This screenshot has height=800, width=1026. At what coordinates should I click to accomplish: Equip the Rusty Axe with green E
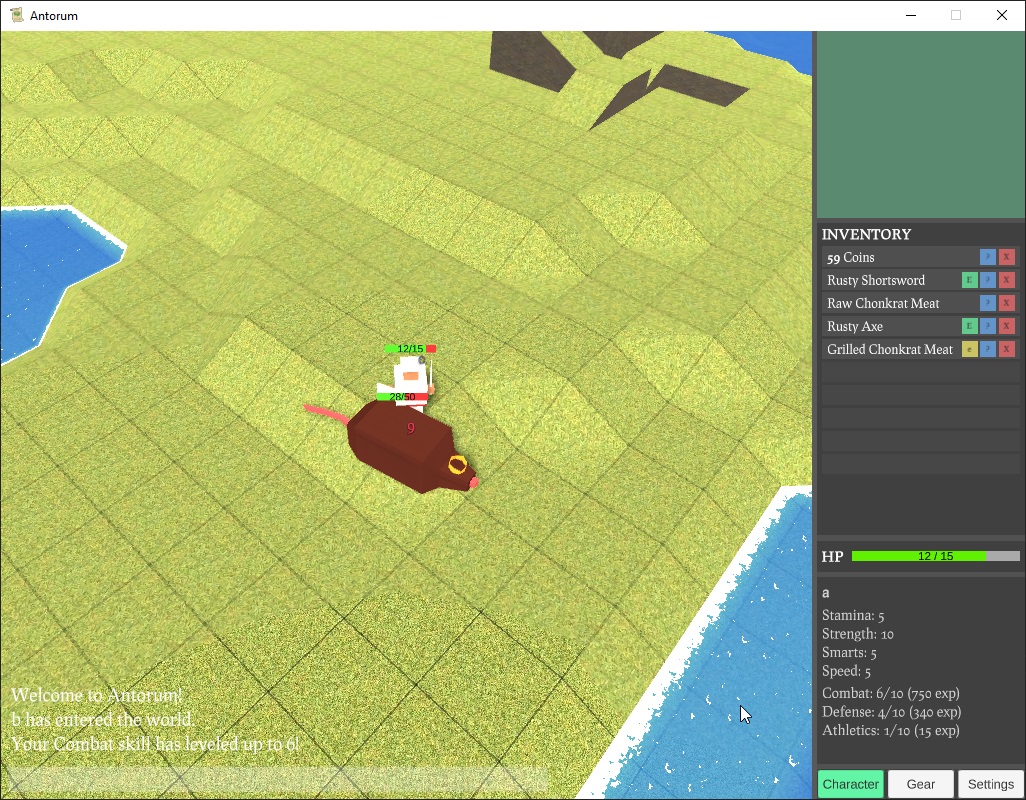click(x=968, y=326)
